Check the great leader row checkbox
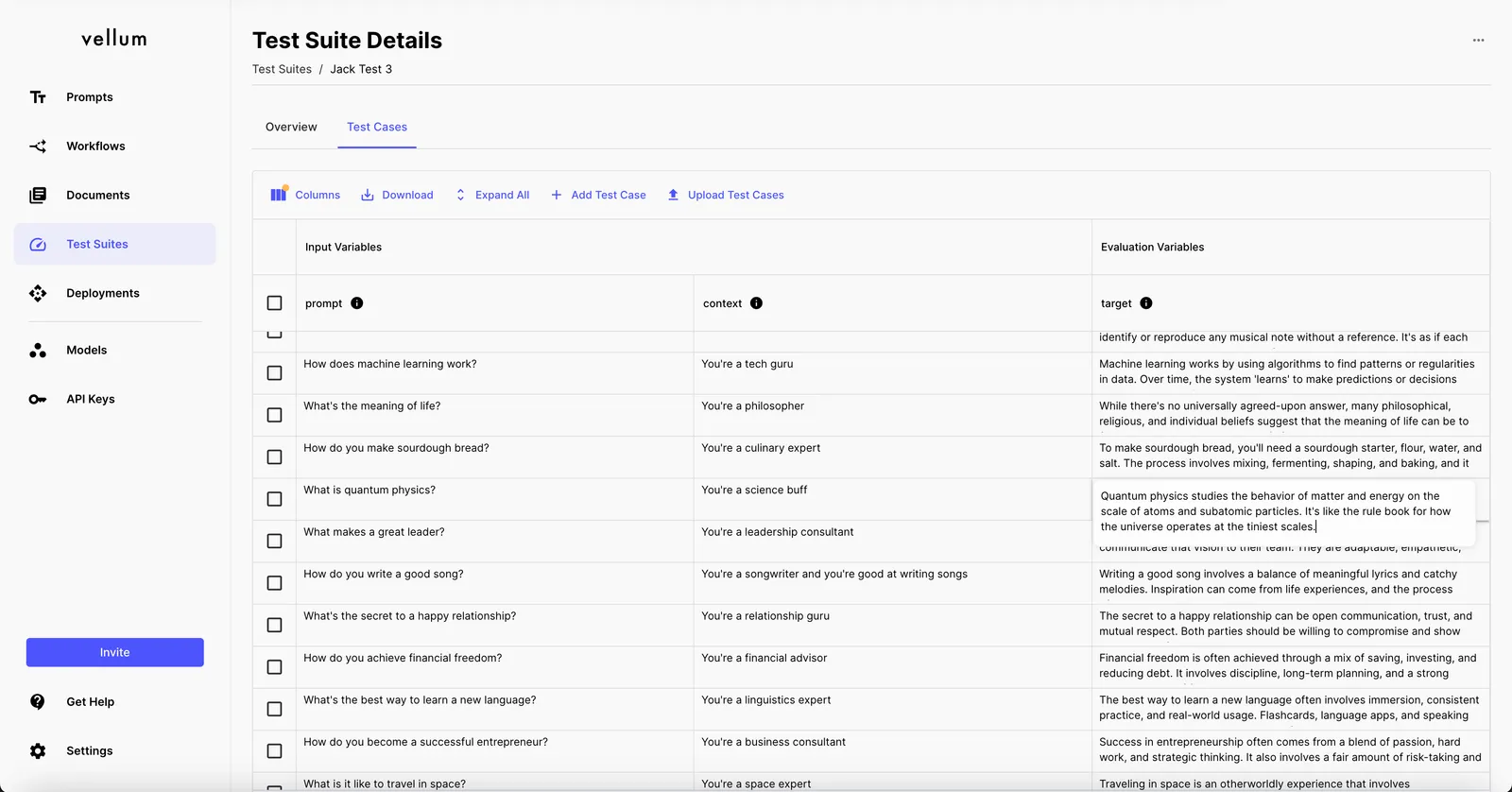 pyautogui.click(x=275, y=542)
